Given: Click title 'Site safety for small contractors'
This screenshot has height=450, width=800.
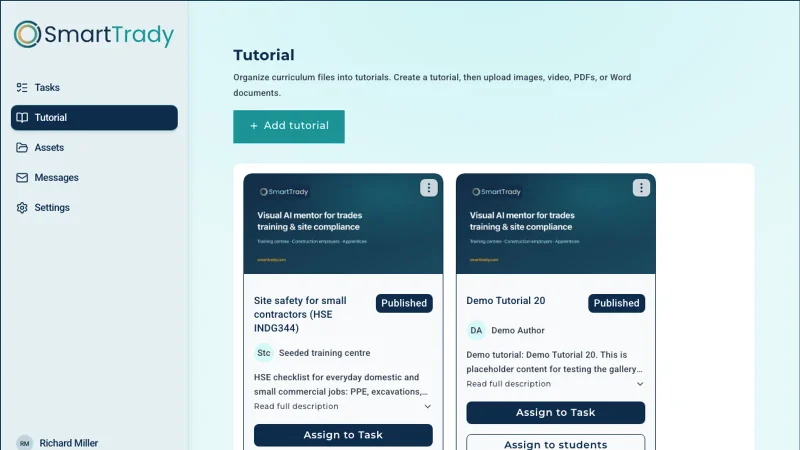Looking at the screenshot, I should 301,314.
